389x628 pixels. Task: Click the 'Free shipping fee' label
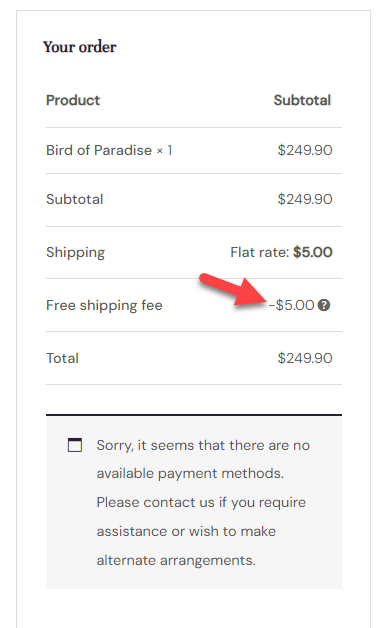pyautogui.click(x=104, y=306)
